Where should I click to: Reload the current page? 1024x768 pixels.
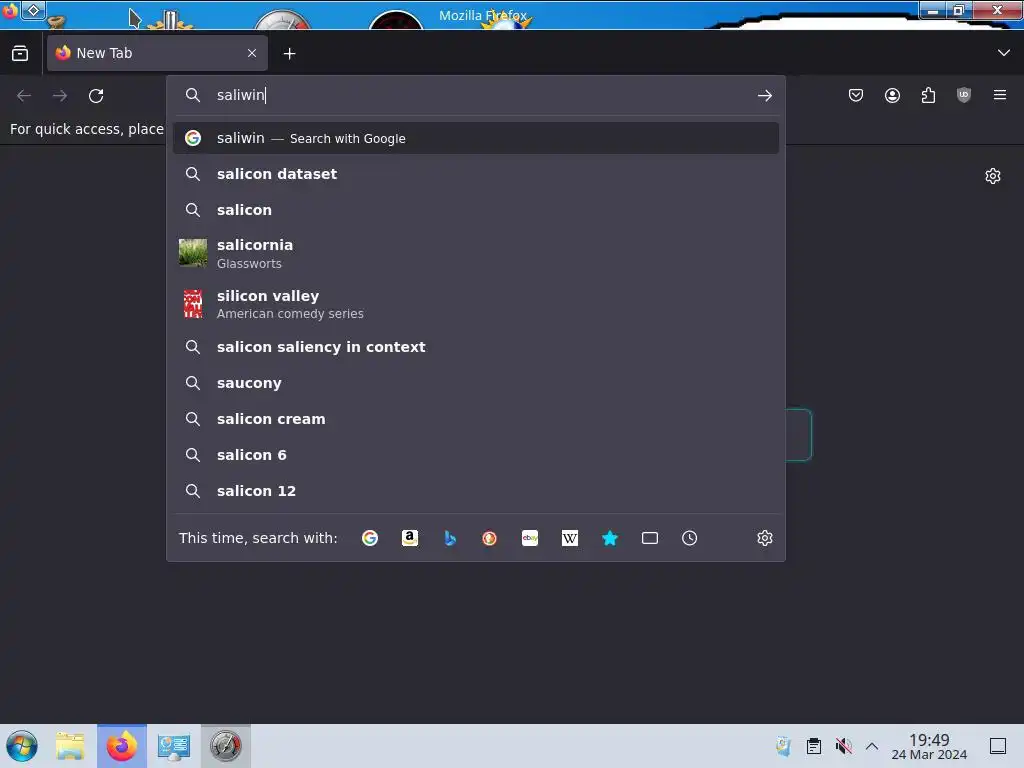coord(96,96)
